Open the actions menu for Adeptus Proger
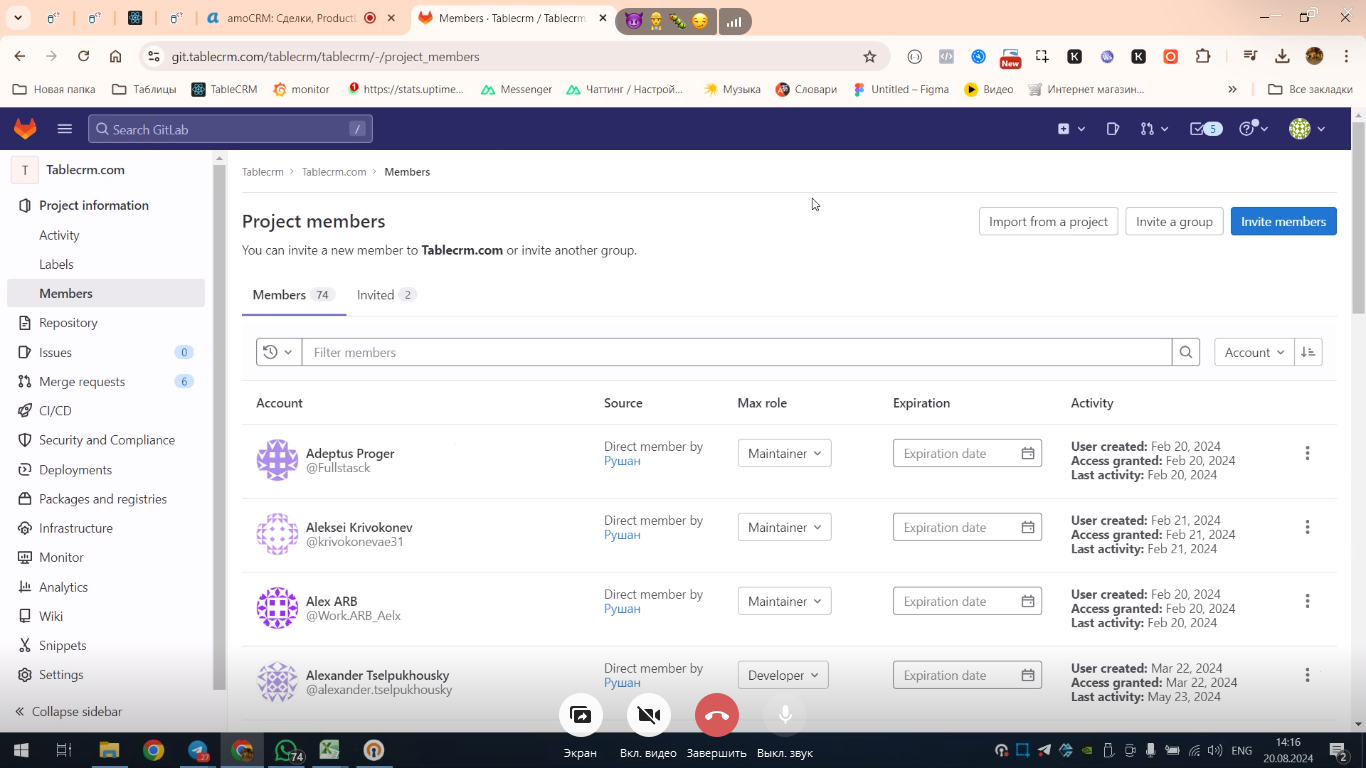Viewport: 1366px width, 768px height. click(1307, 453)
